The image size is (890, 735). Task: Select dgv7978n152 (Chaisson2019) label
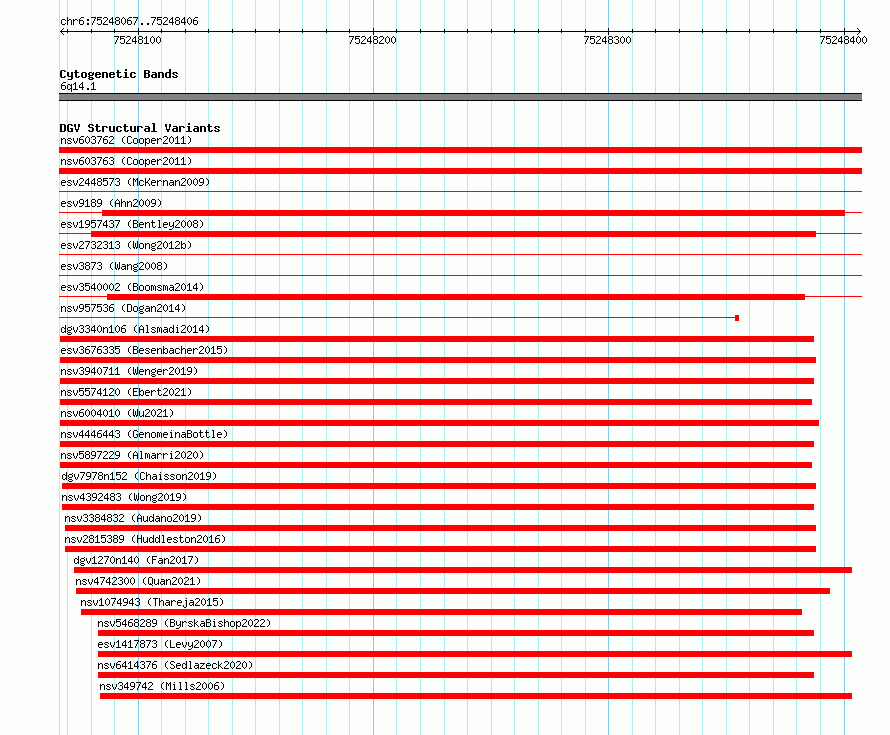[139, 476]
